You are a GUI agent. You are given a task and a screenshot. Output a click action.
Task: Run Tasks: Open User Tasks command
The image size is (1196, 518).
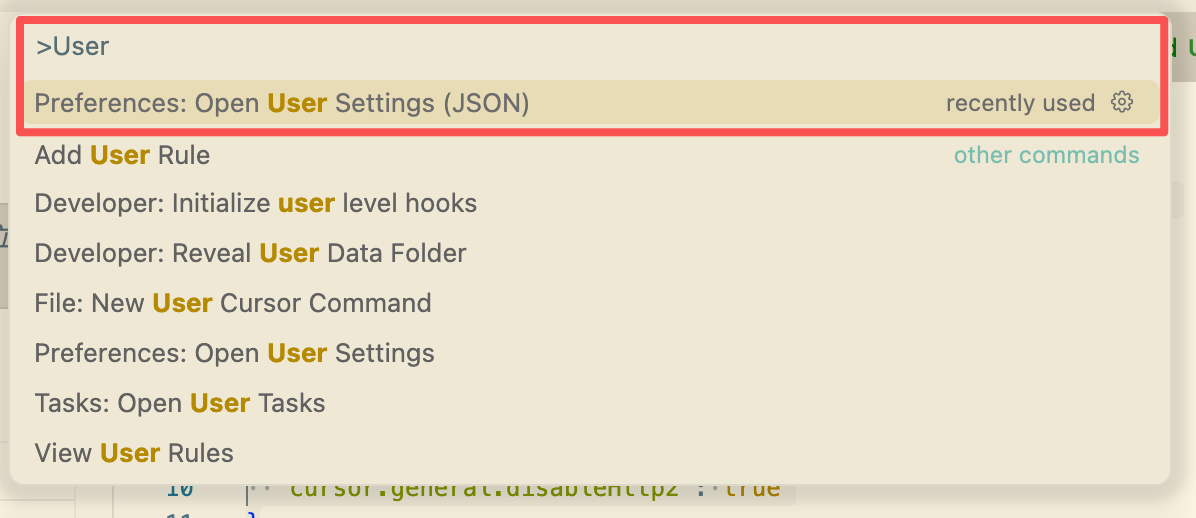point(180,403)
